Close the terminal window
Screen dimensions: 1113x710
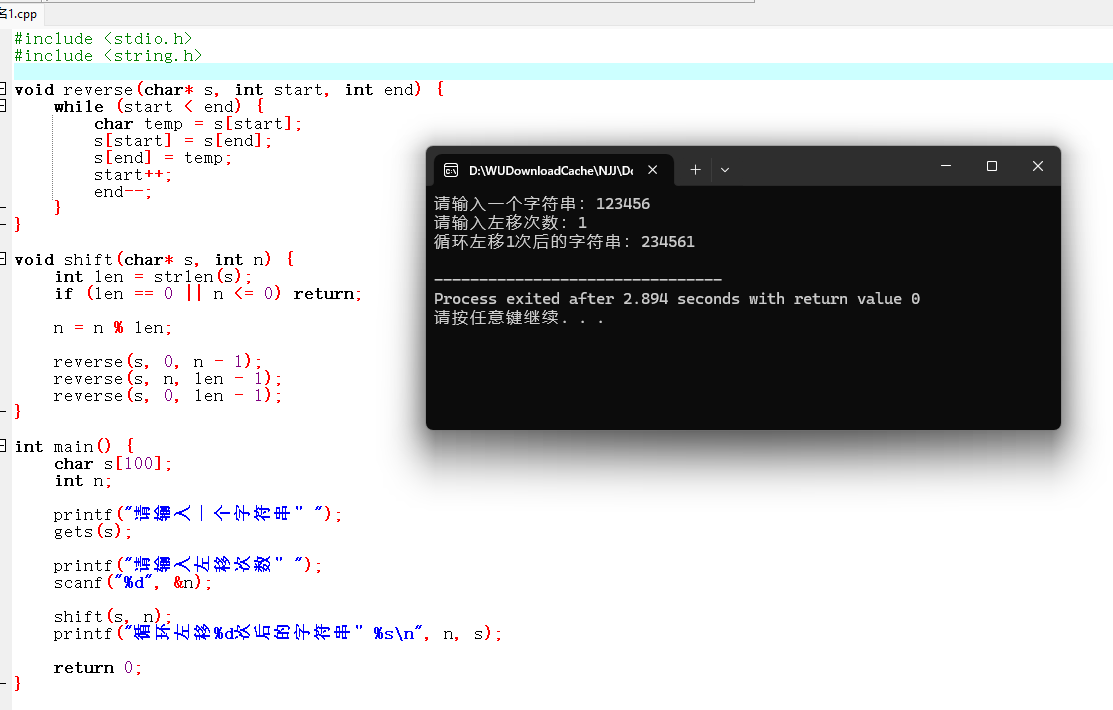(x=1037, y=166)
